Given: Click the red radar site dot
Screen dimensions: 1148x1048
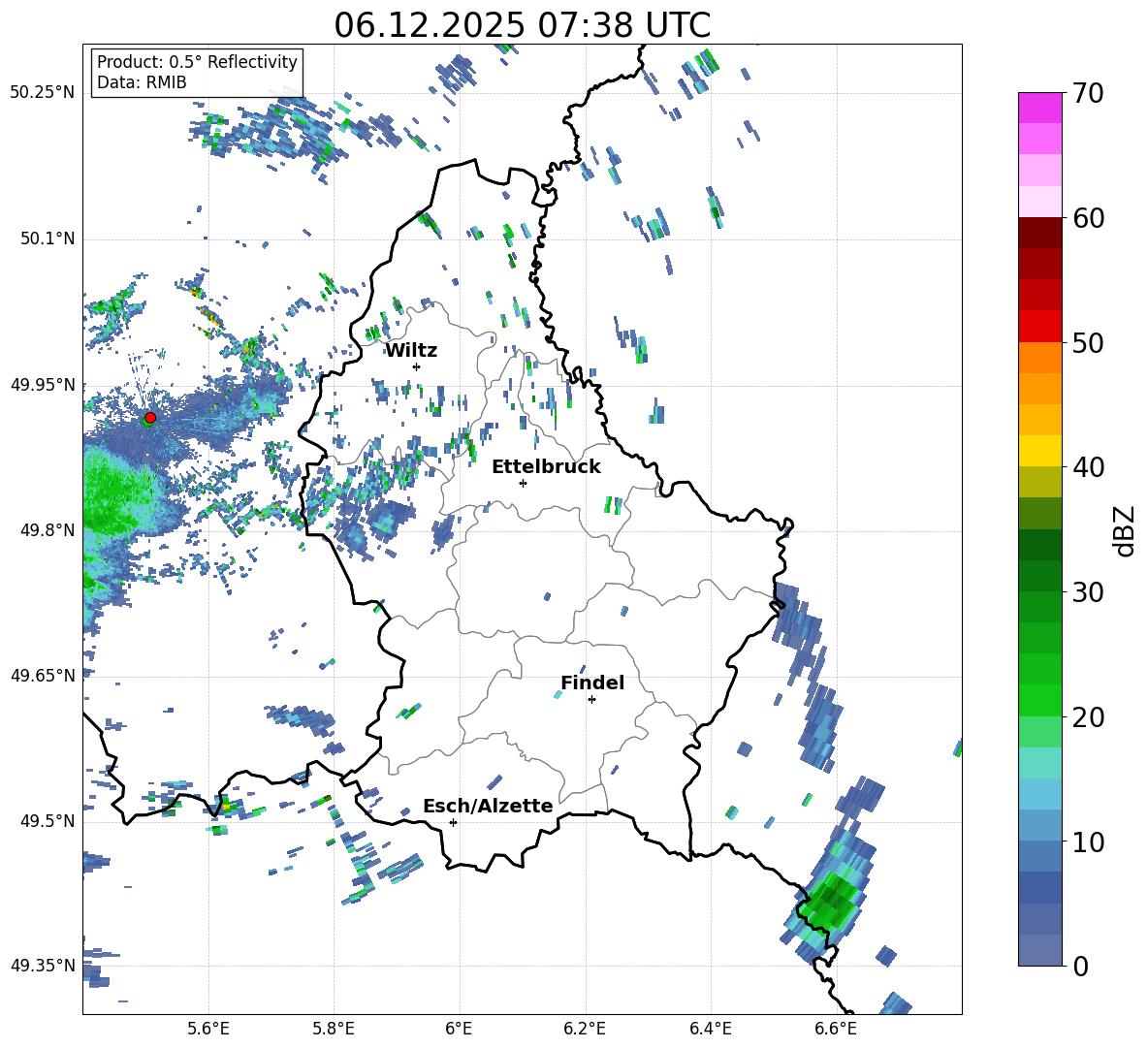Looking at the screenshot, I should pyautogui.click(x=150, y=417).
